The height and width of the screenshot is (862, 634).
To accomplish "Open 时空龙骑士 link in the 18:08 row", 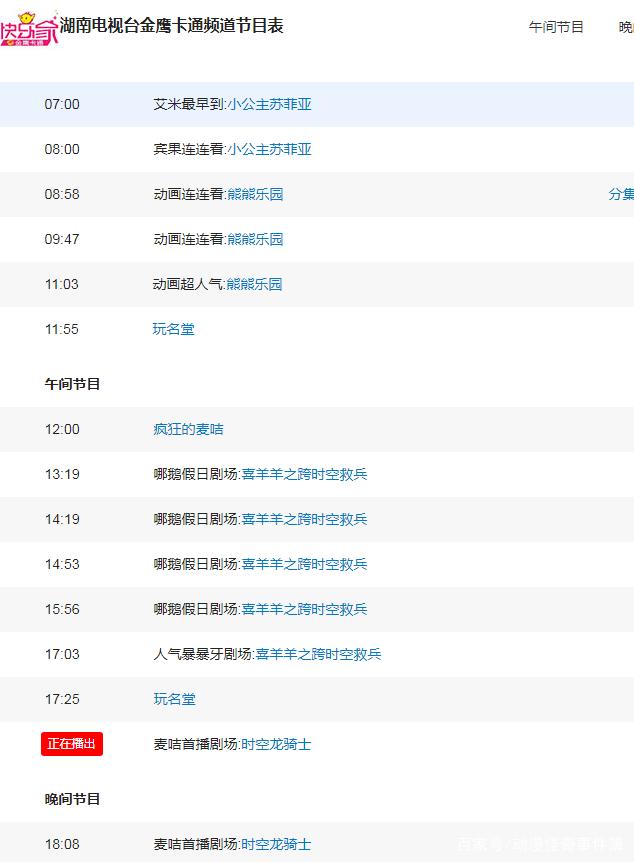I will point(276,844).
